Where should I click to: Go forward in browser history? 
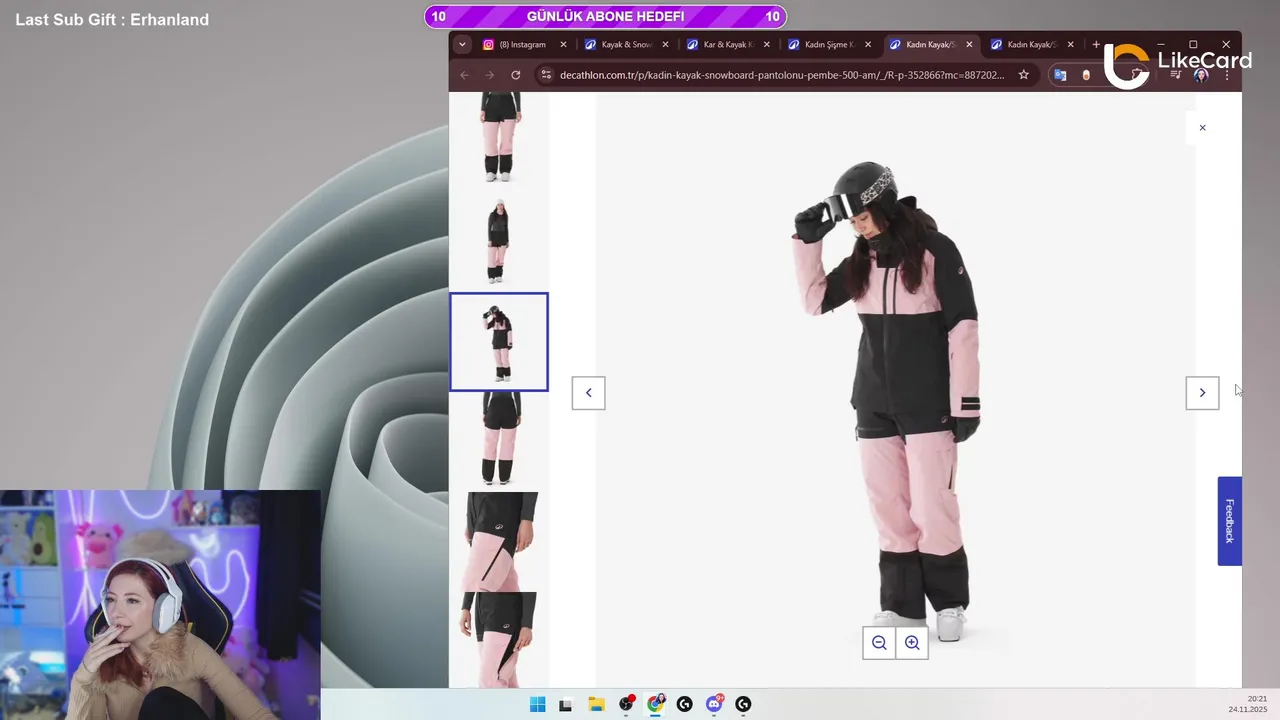coord(489,75)
